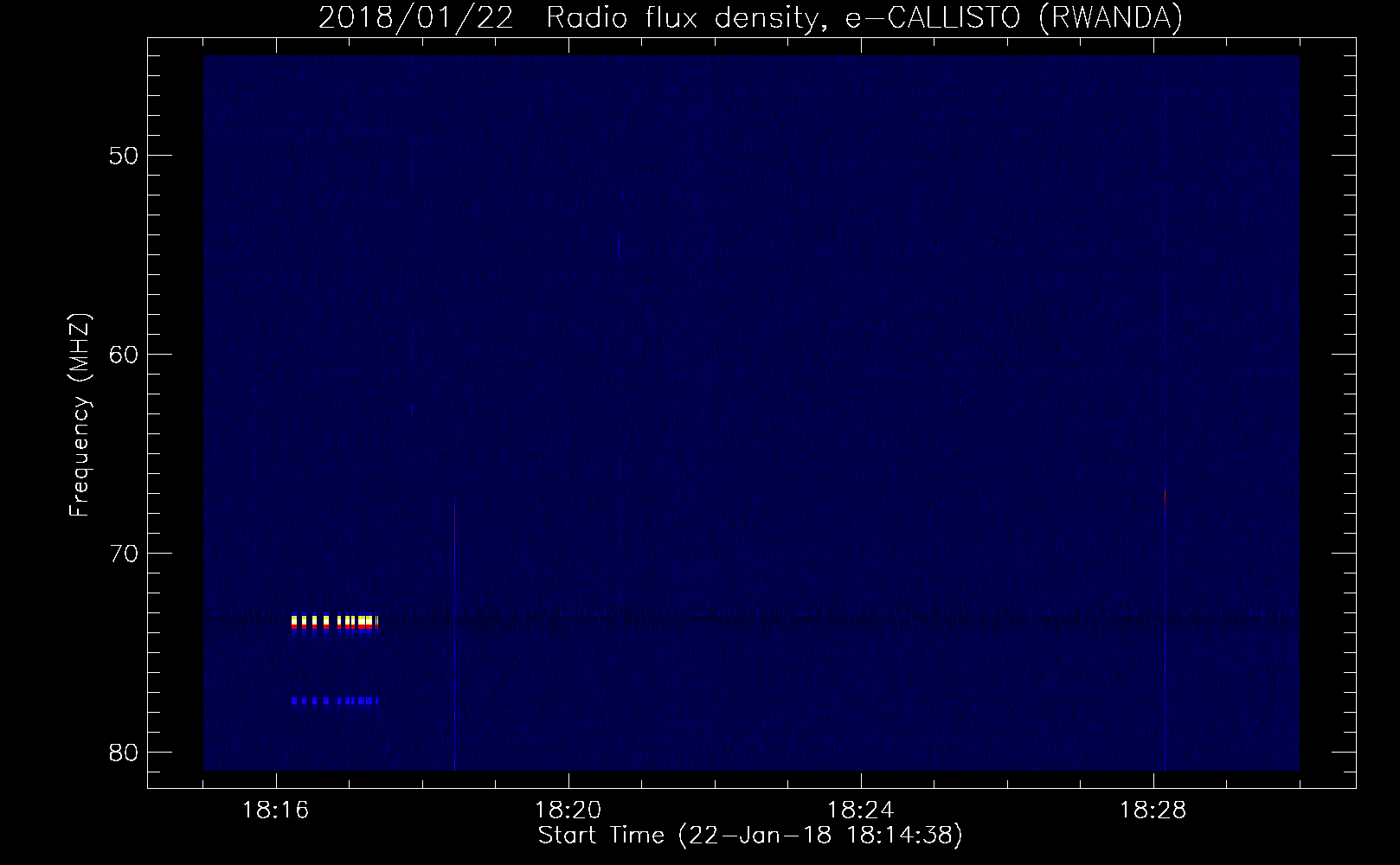Click the plot title '2018/01/22 Radio flux density'

[x=750, y=17]
